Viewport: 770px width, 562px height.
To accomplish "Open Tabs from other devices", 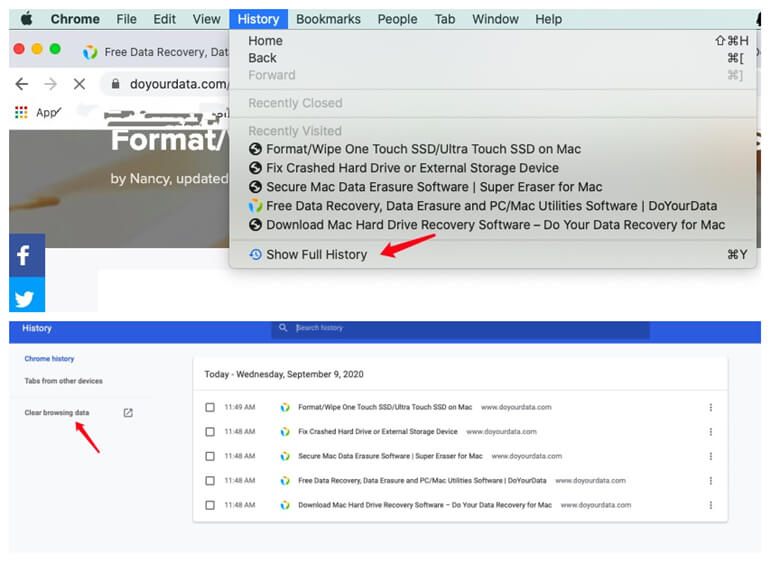I will tap(63, 381).
